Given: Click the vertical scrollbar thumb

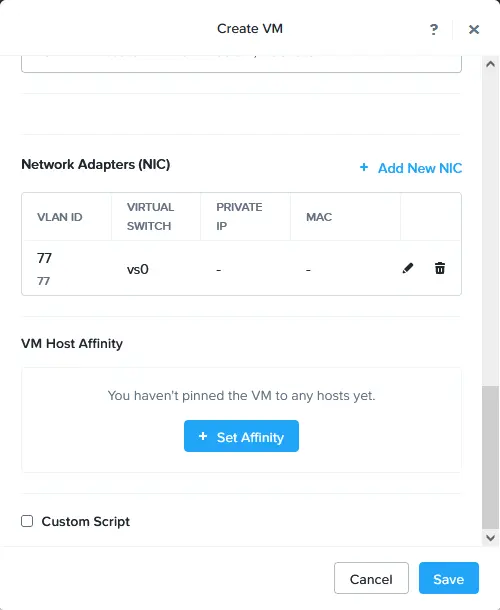Looking at the screenshot, I should (x=490, y=457).
